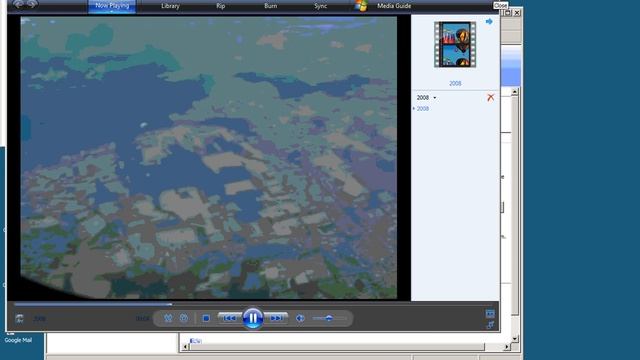
Task: Go forward with the forward arrow at top left
Action: click(32, 4)
